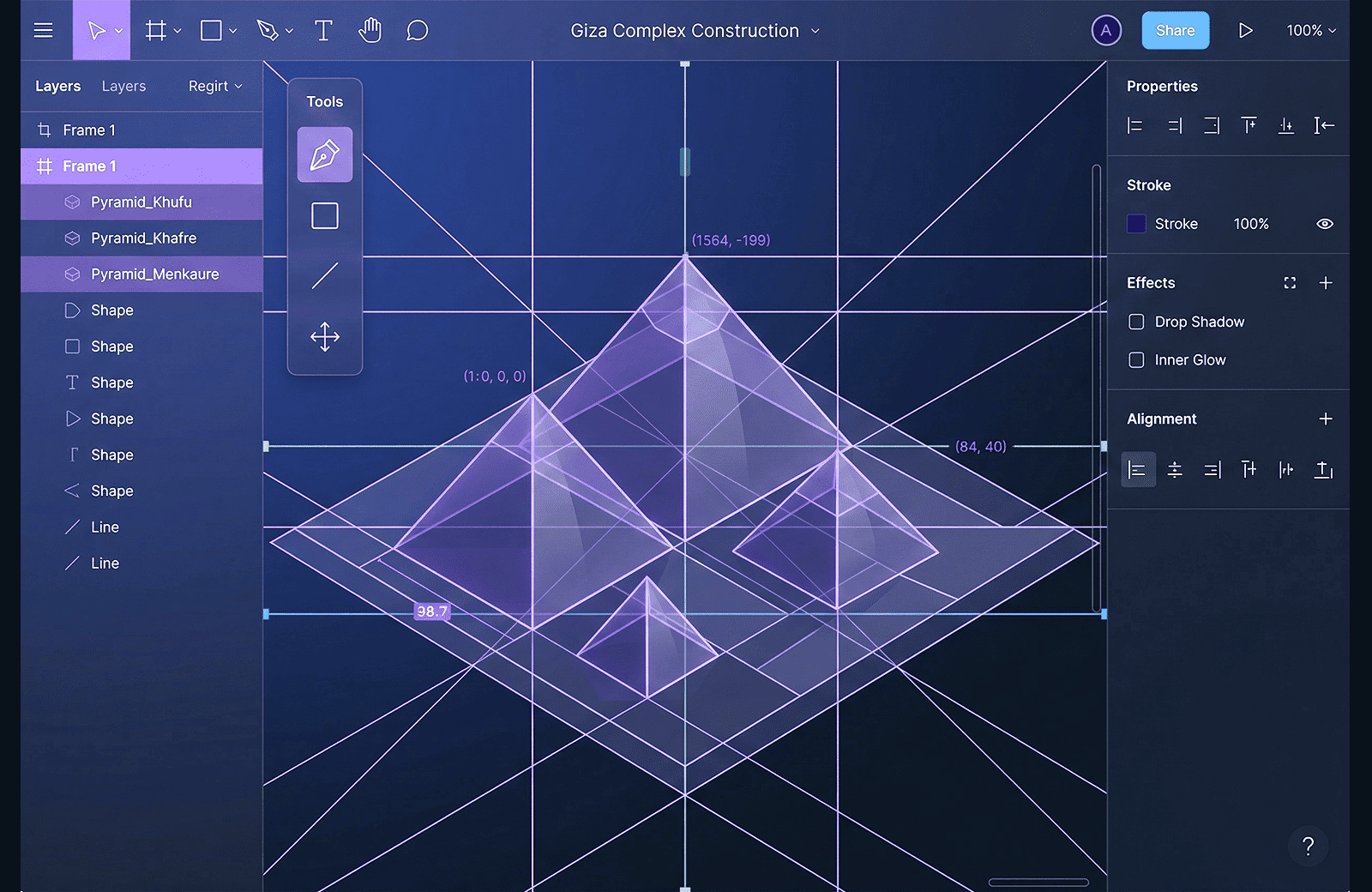
Task: Select the Pyramid_Khafre layer
Action: click(143, 238)
